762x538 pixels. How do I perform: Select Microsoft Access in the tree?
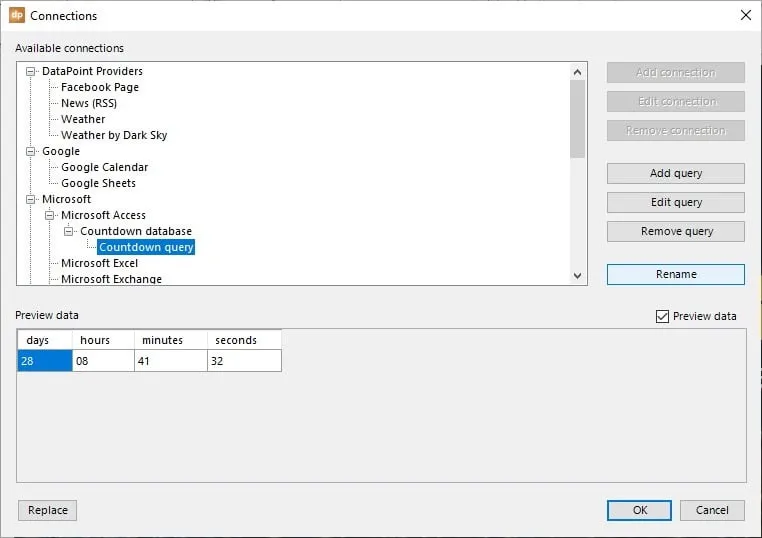coord(104,215)
